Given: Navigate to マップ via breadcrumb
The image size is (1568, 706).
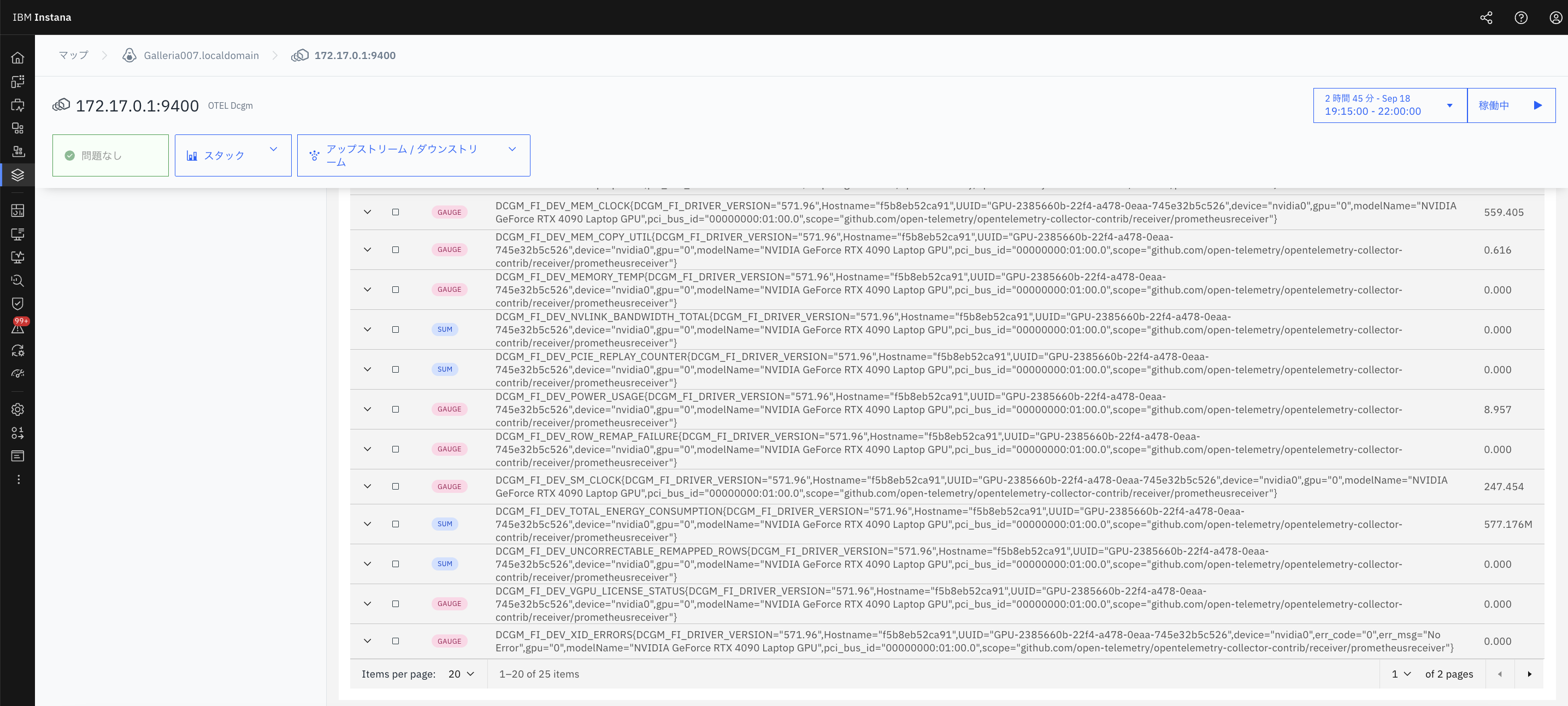Looking at the screenshot, I should tap(73, 55).
